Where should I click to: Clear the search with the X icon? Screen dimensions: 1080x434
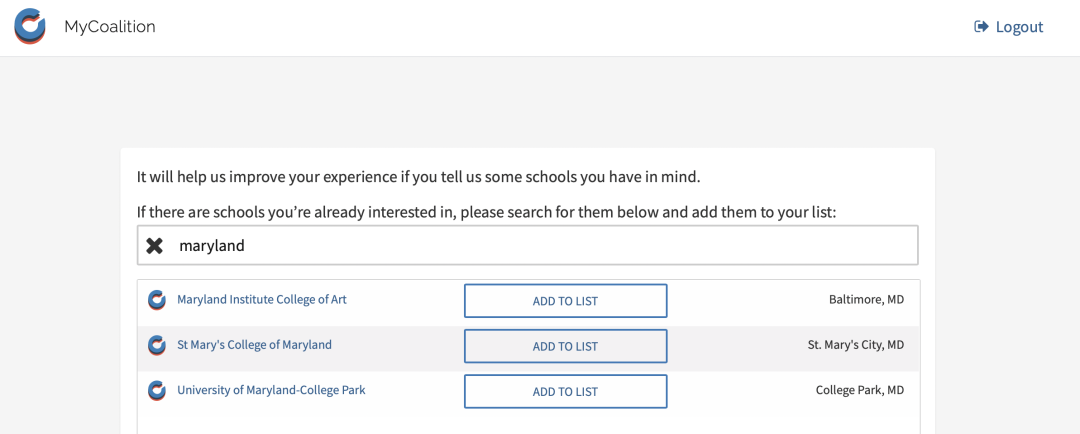pos(155,245)
